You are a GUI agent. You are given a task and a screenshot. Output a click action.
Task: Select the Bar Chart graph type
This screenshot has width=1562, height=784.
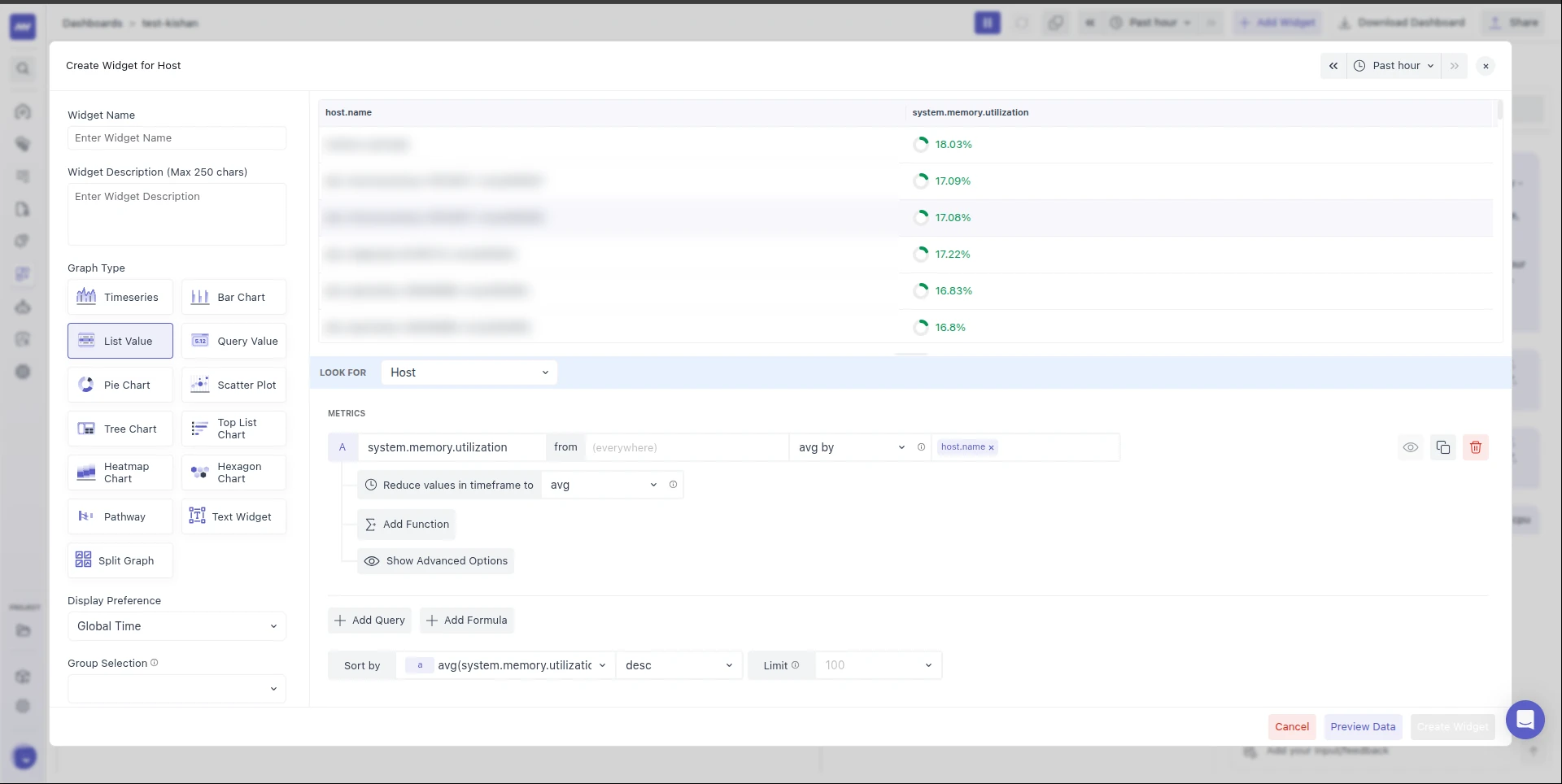tap(233, 297)
